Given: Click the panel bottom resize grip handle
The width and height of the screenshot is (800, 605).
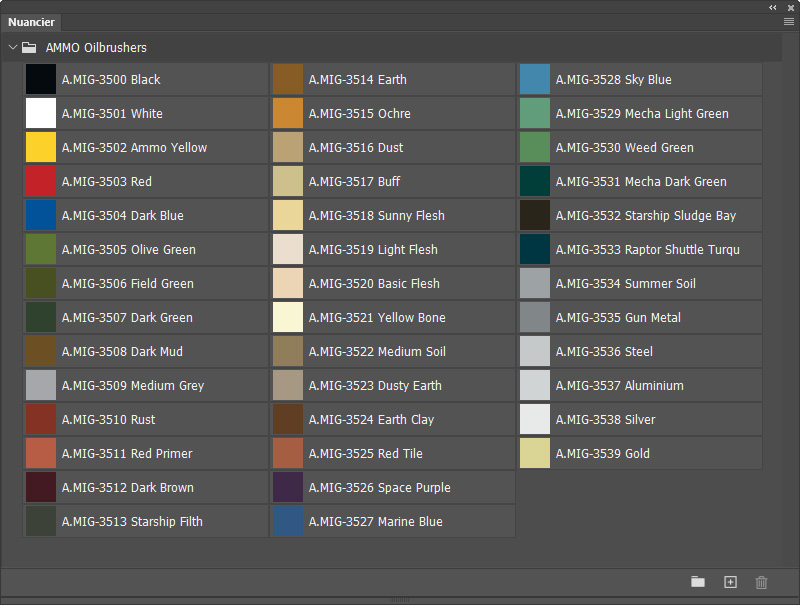Looking at the screenshot, I should coord(399,600).
